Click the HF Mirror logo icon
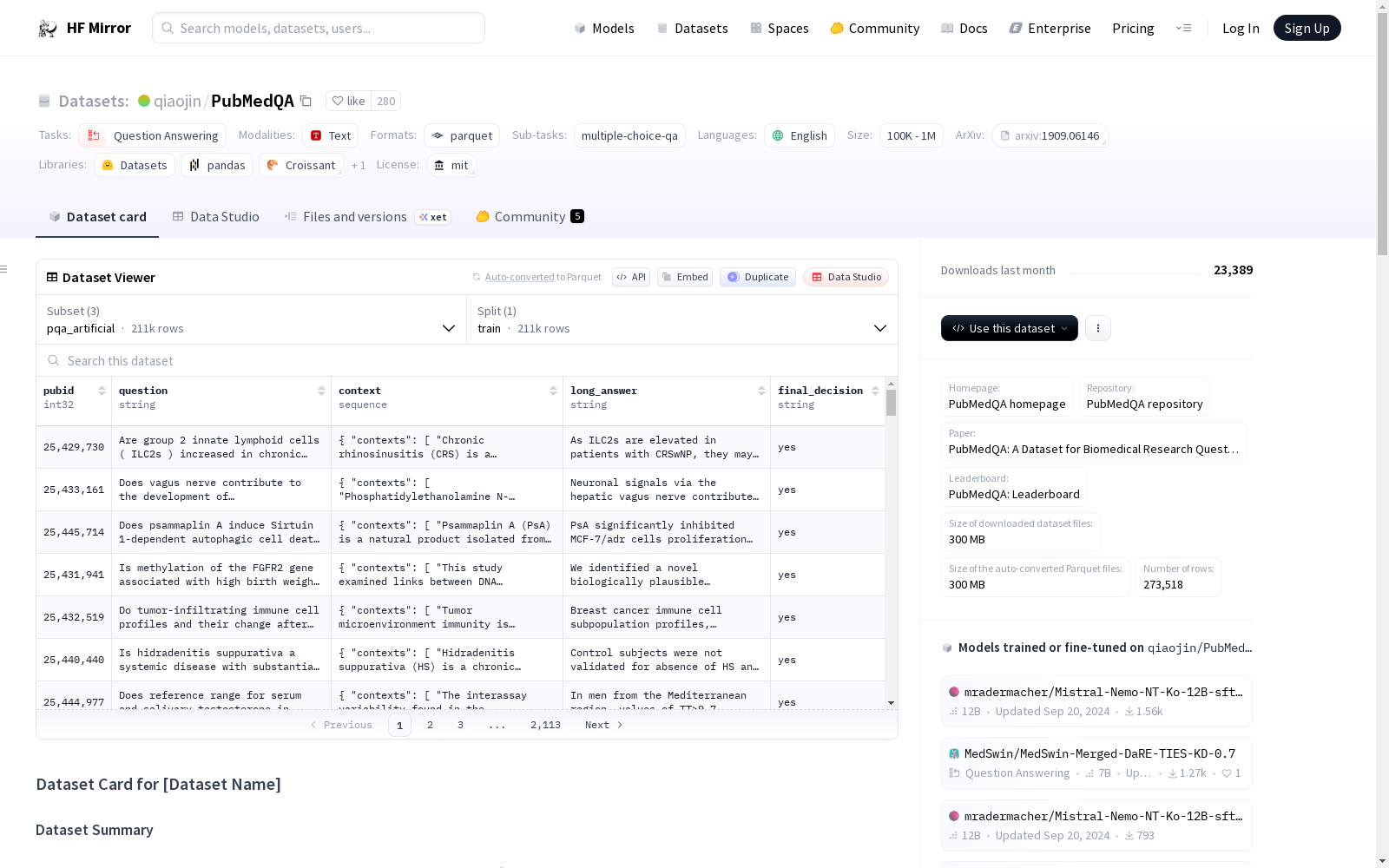The image size is (1389, 868). pos(48,29)
